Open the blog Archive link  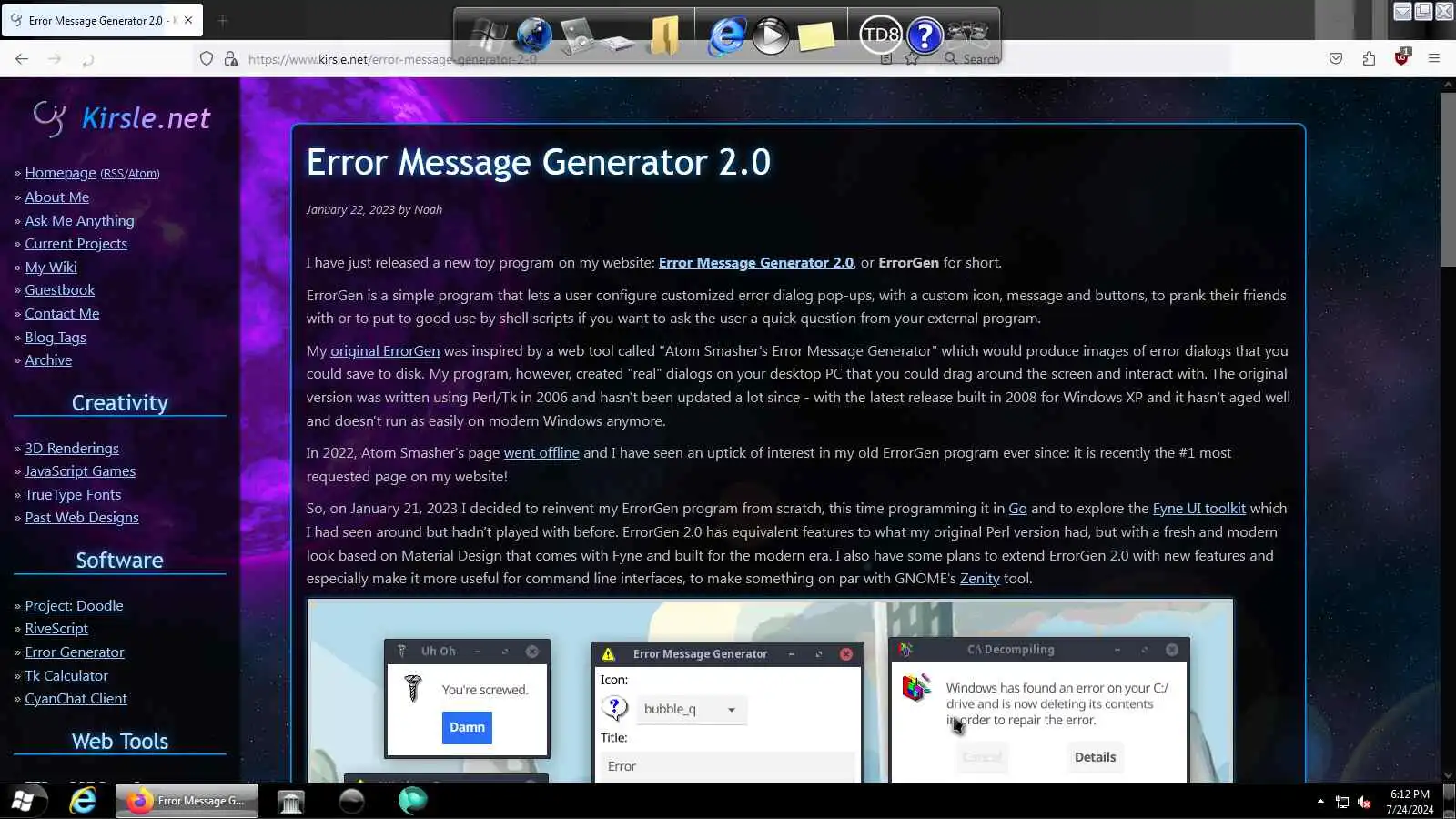pyautogui.click(x=48, y=359)
